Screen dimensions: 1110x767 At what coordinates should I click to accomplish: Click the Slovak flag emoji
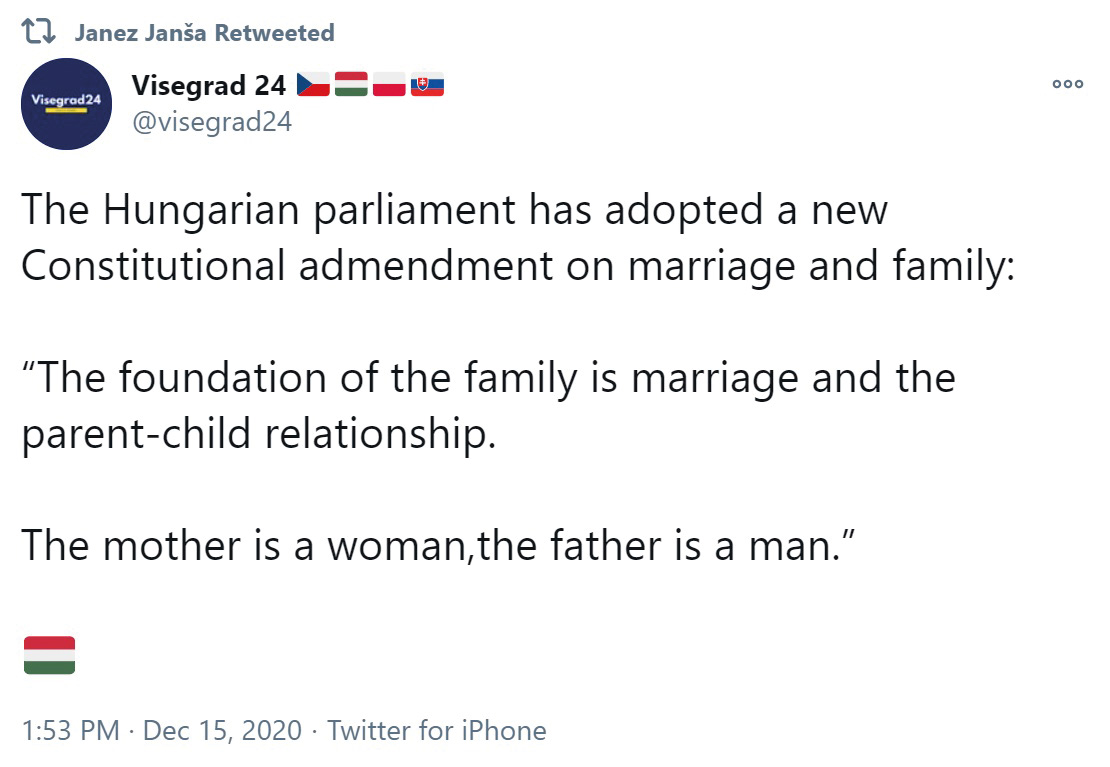(x=427, y=86)
